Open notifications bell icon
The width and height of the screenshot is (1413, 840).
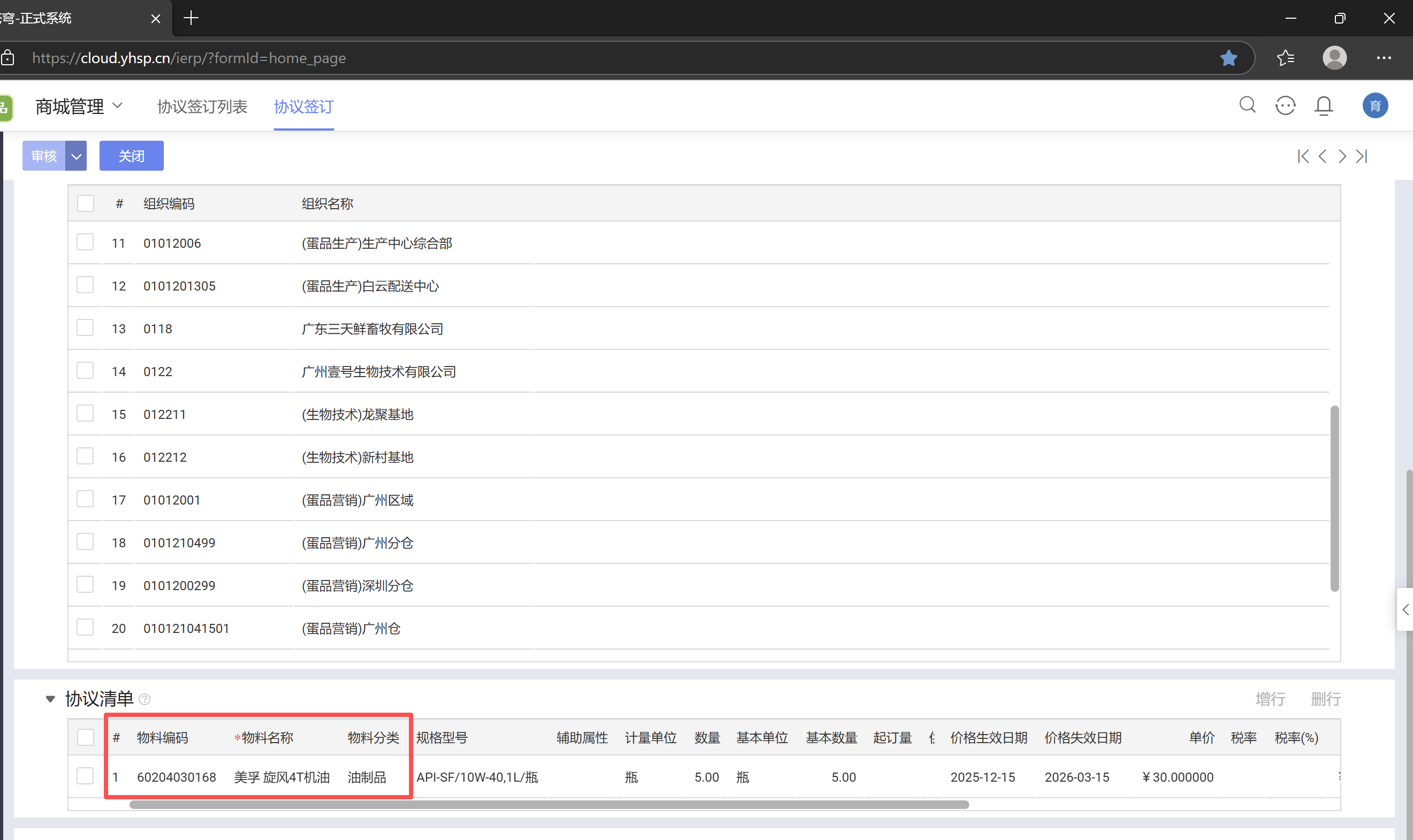[1324, 106]
